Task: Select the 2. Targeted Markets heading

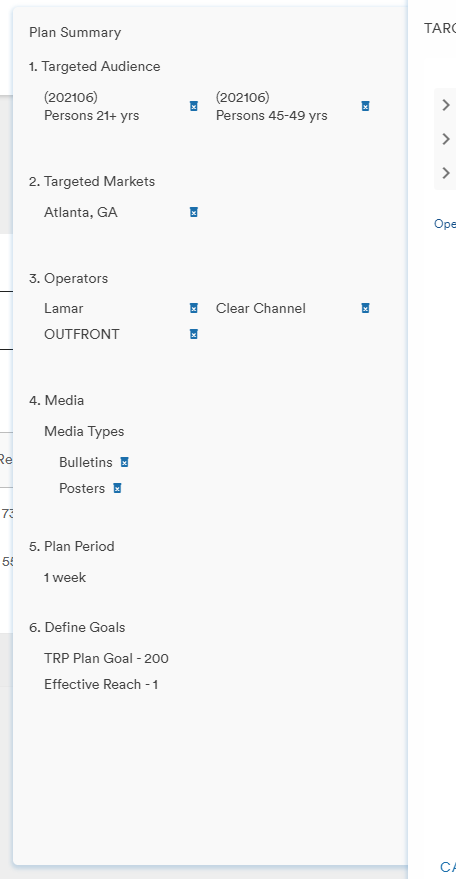Action: 92,182
